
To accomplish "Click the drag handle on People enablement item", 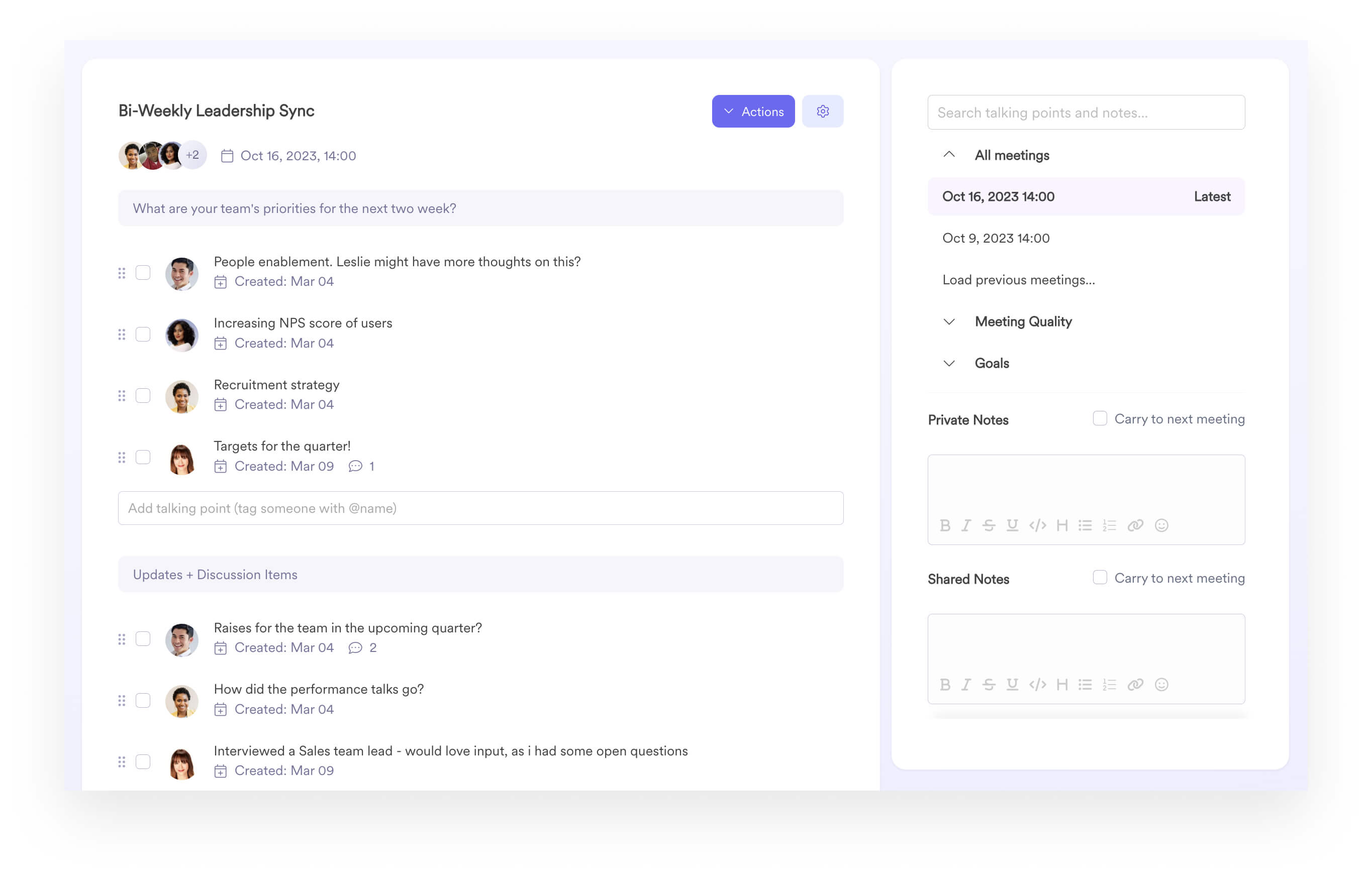I will 122,273.
